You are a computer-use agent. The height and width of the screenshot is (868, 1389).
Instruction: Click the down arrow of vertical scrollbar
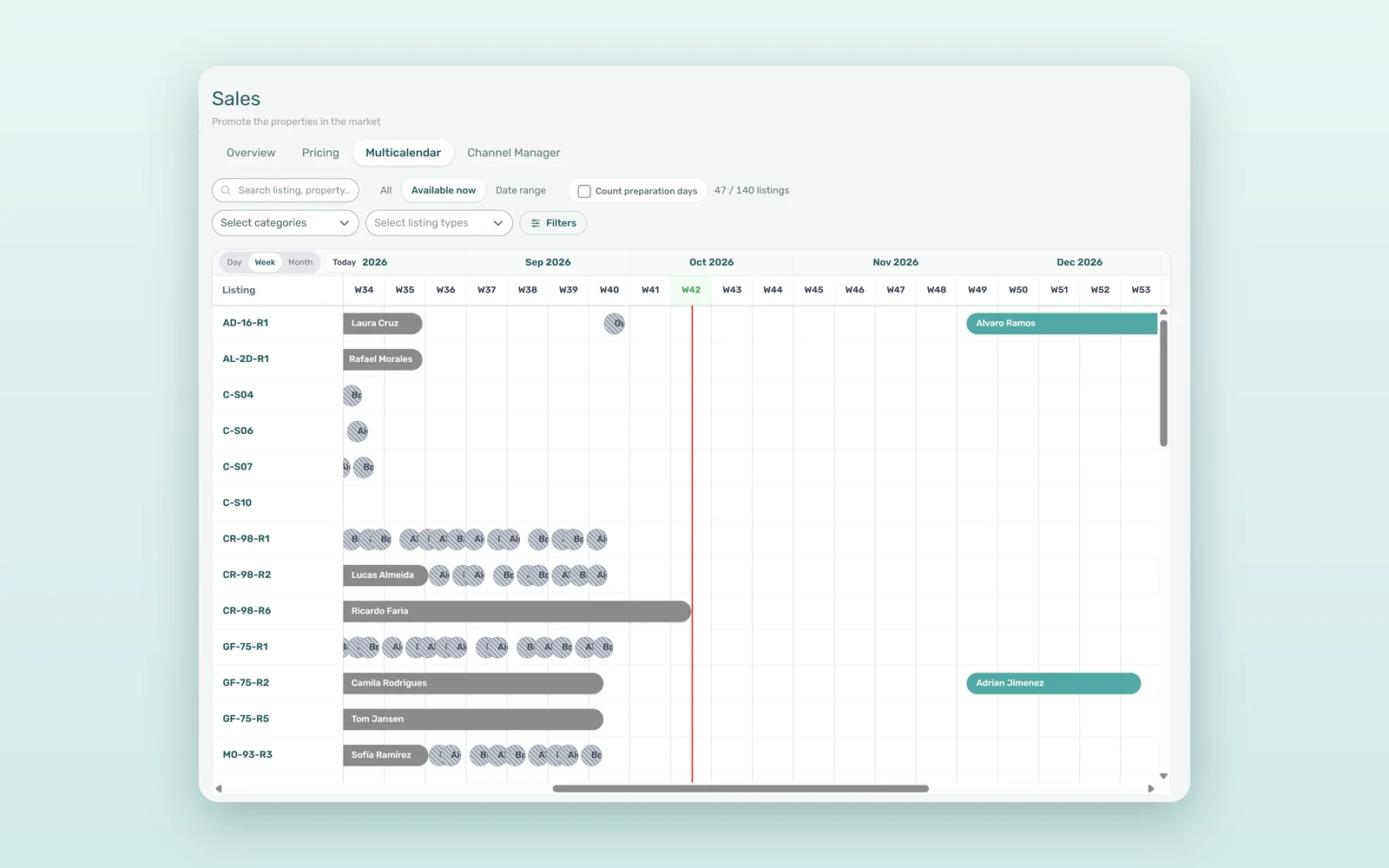tap(1163, 776)
